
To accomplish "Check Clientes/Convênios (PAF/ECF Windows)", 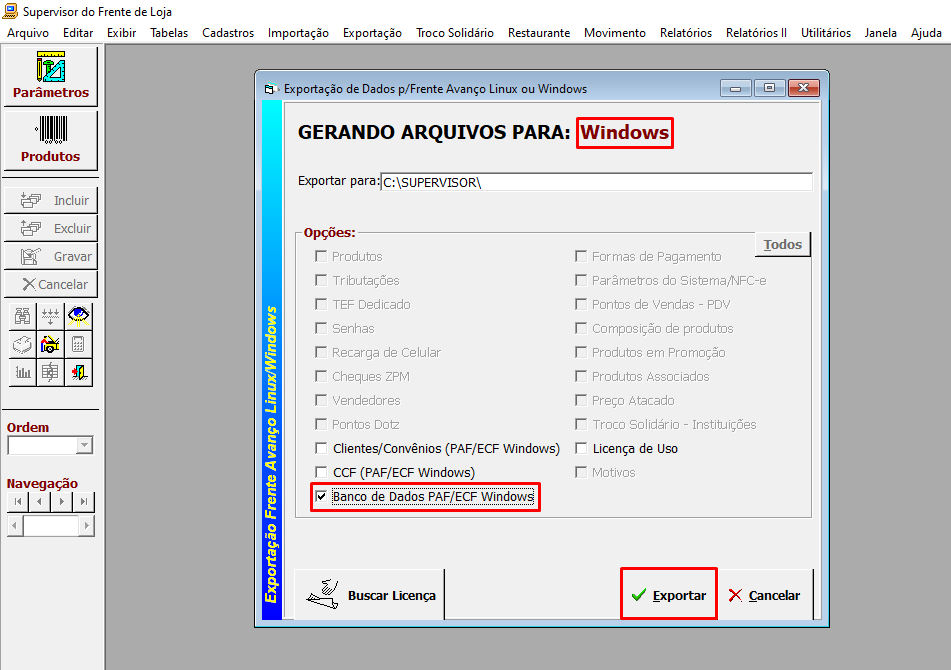I will point(321,448).
